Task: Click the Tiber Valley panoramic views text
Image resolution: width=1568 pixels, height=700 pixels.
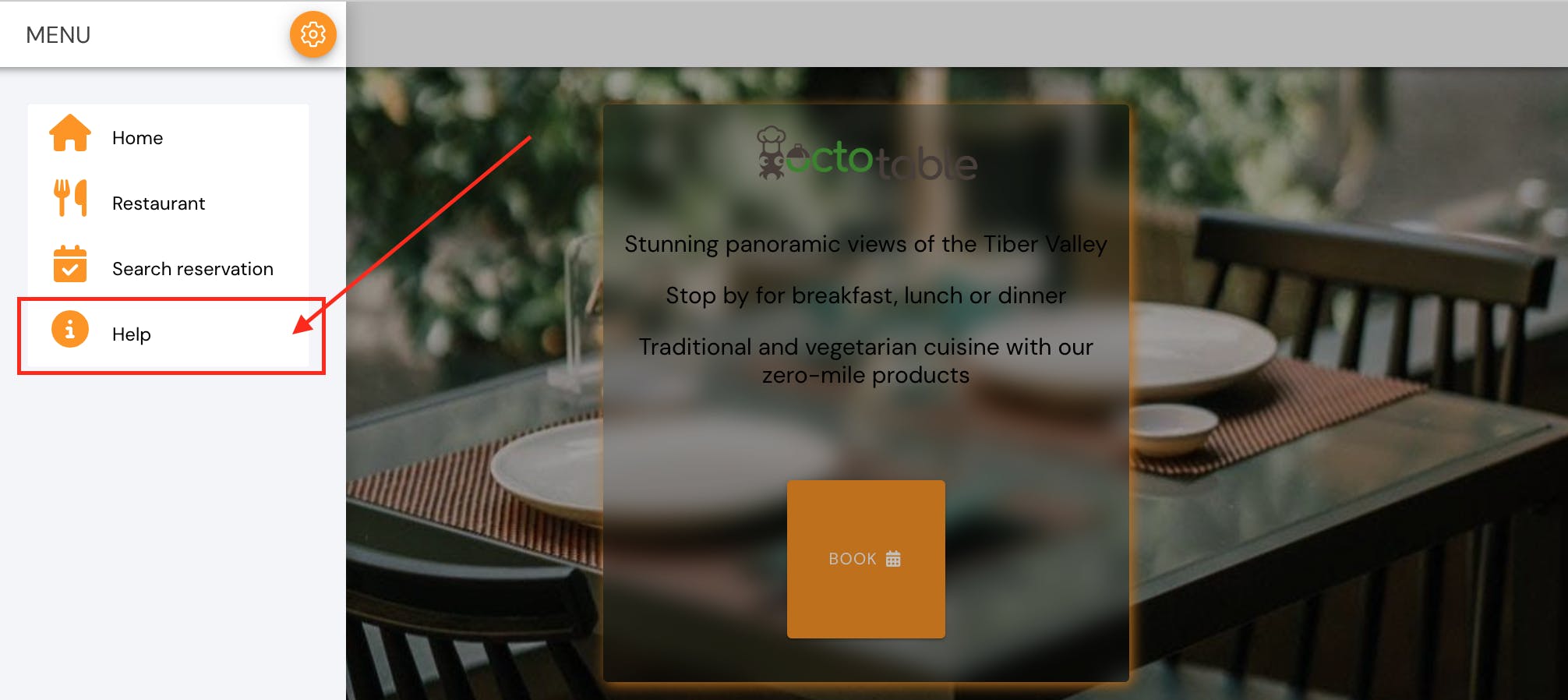Action: pyautogui.click(x=866, y=244)
